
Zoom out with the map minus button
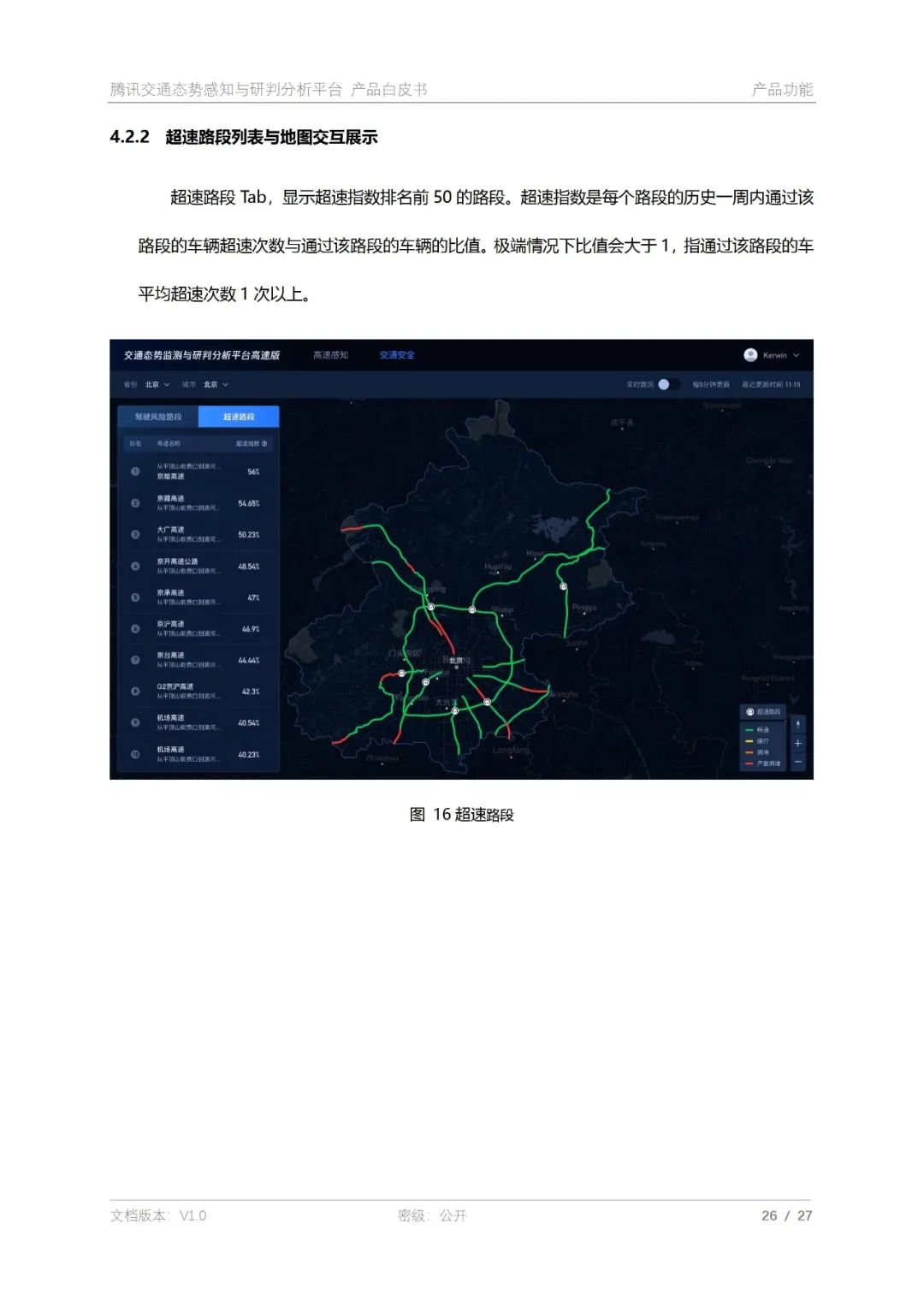798,762
